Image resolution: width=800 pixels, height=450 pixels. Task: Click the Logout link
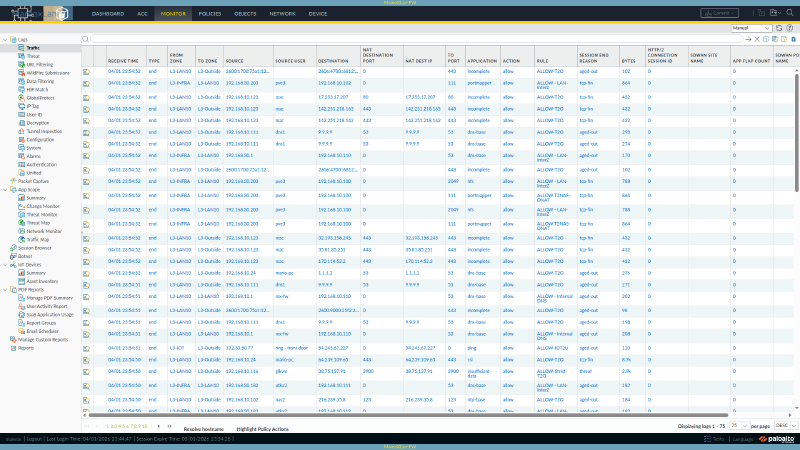34,439
